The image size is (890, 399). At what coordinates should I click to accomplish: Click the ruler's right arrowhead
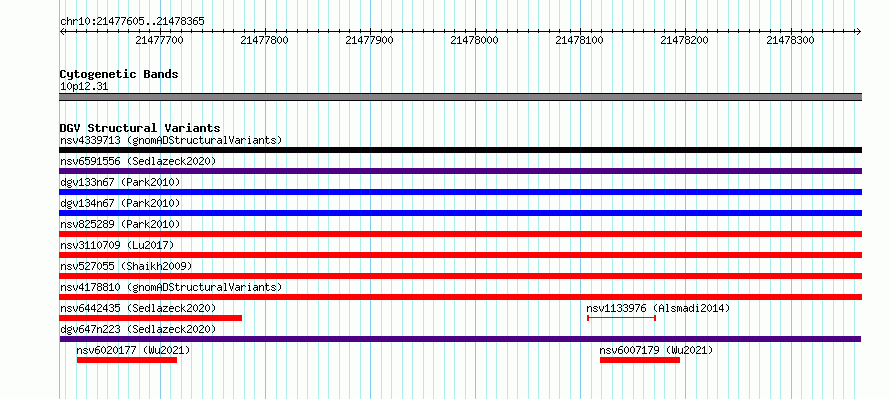click(x=859, y=31)
